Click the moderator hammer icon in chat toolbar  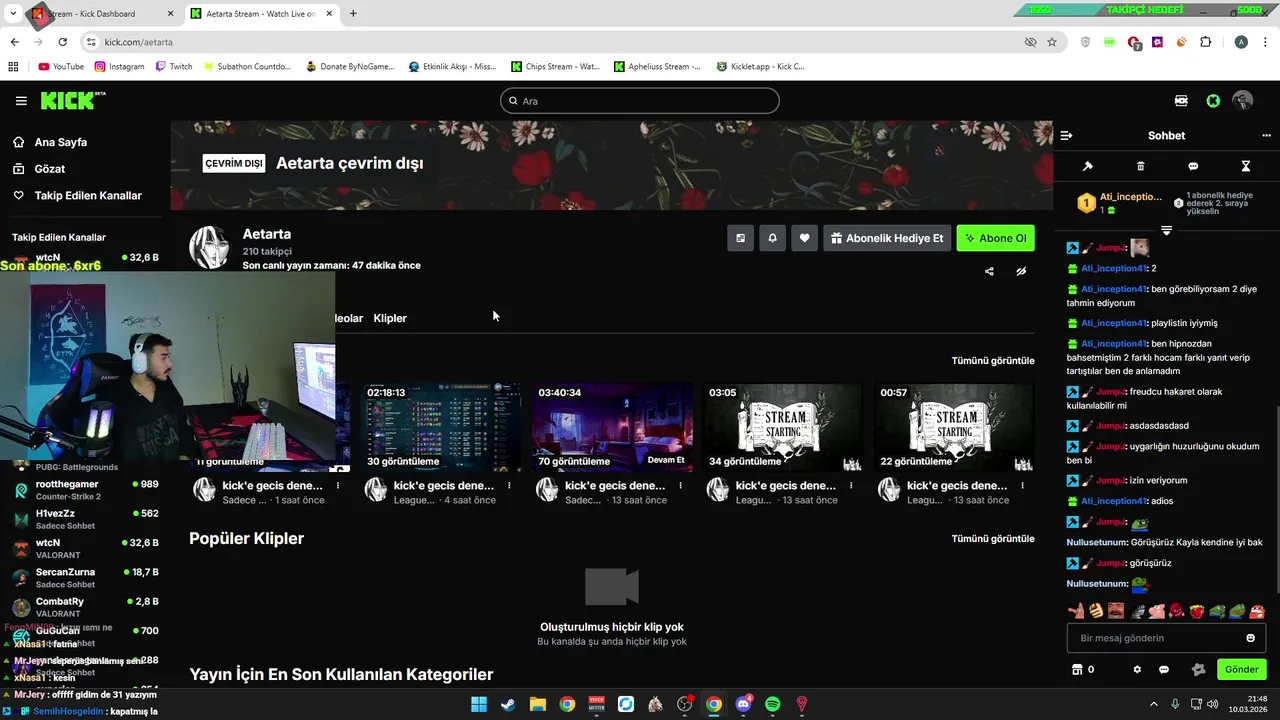tap(1088, 166)
